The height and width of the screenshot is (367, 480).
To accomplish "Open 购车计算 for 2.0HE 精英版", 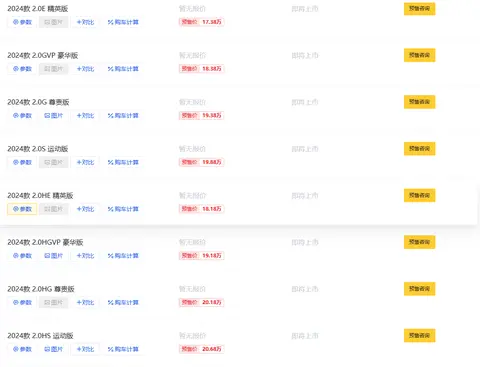I will click(123, 209).
